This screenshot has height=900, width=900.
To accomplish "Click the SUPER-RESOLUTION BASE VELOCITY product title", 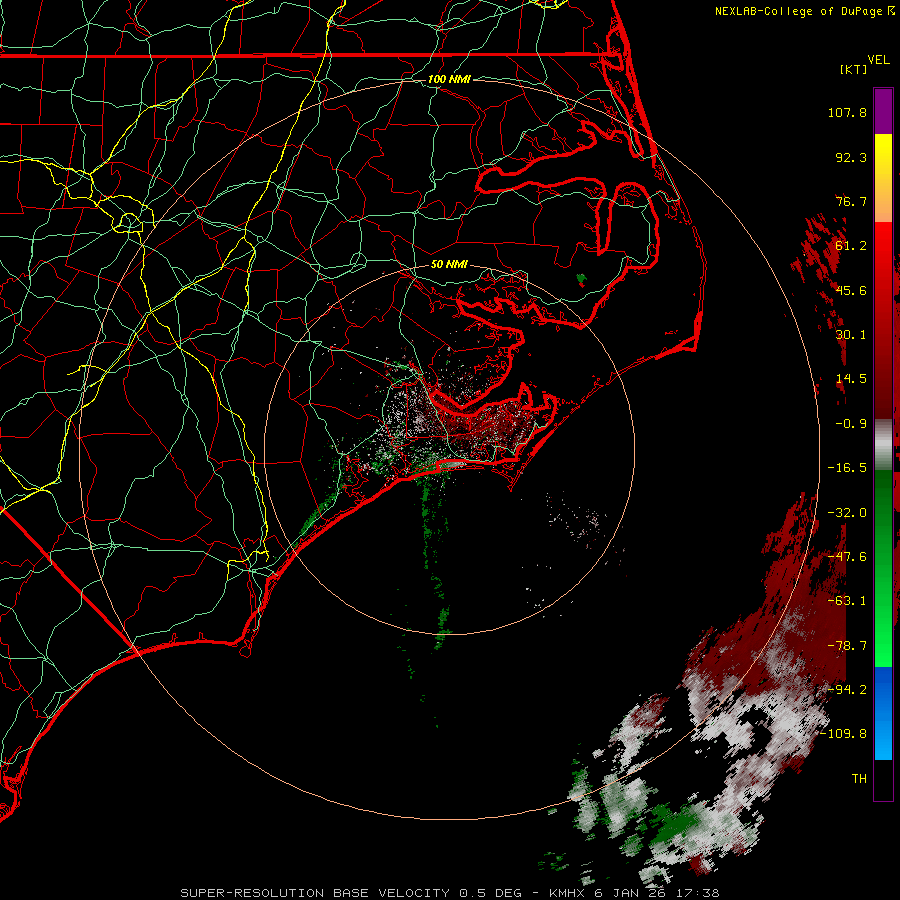I will click(x=315, y=893).
